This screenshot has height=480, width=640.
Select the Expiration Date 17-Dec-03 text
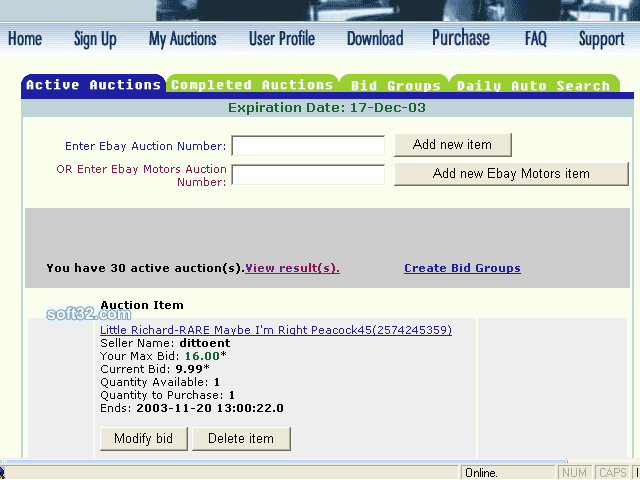coord(327,108)
